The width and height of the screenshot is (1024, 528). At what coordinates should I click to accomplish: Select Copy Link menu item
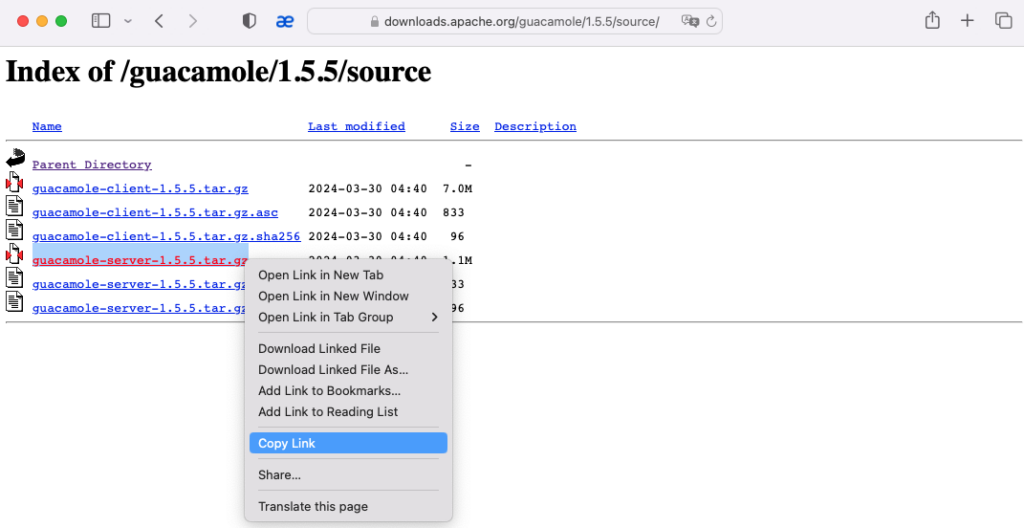point(348,443)
